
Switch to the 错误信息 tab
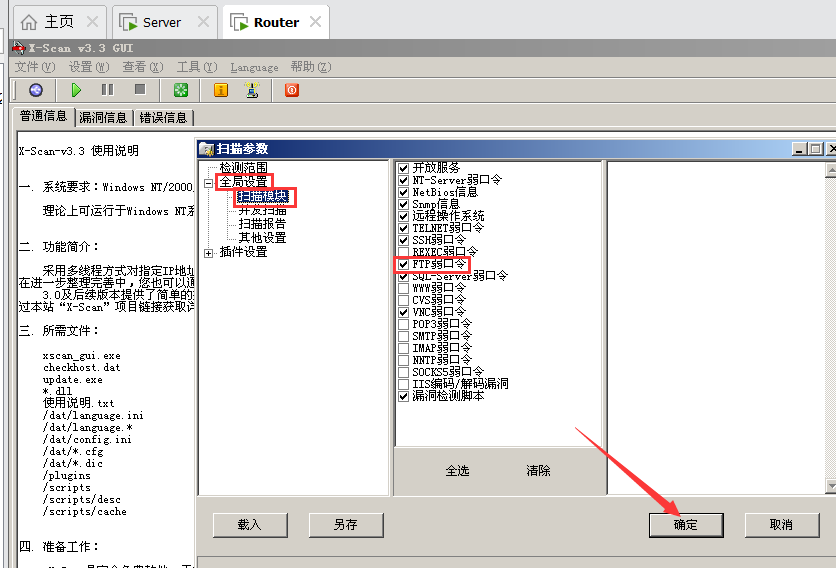163,118
